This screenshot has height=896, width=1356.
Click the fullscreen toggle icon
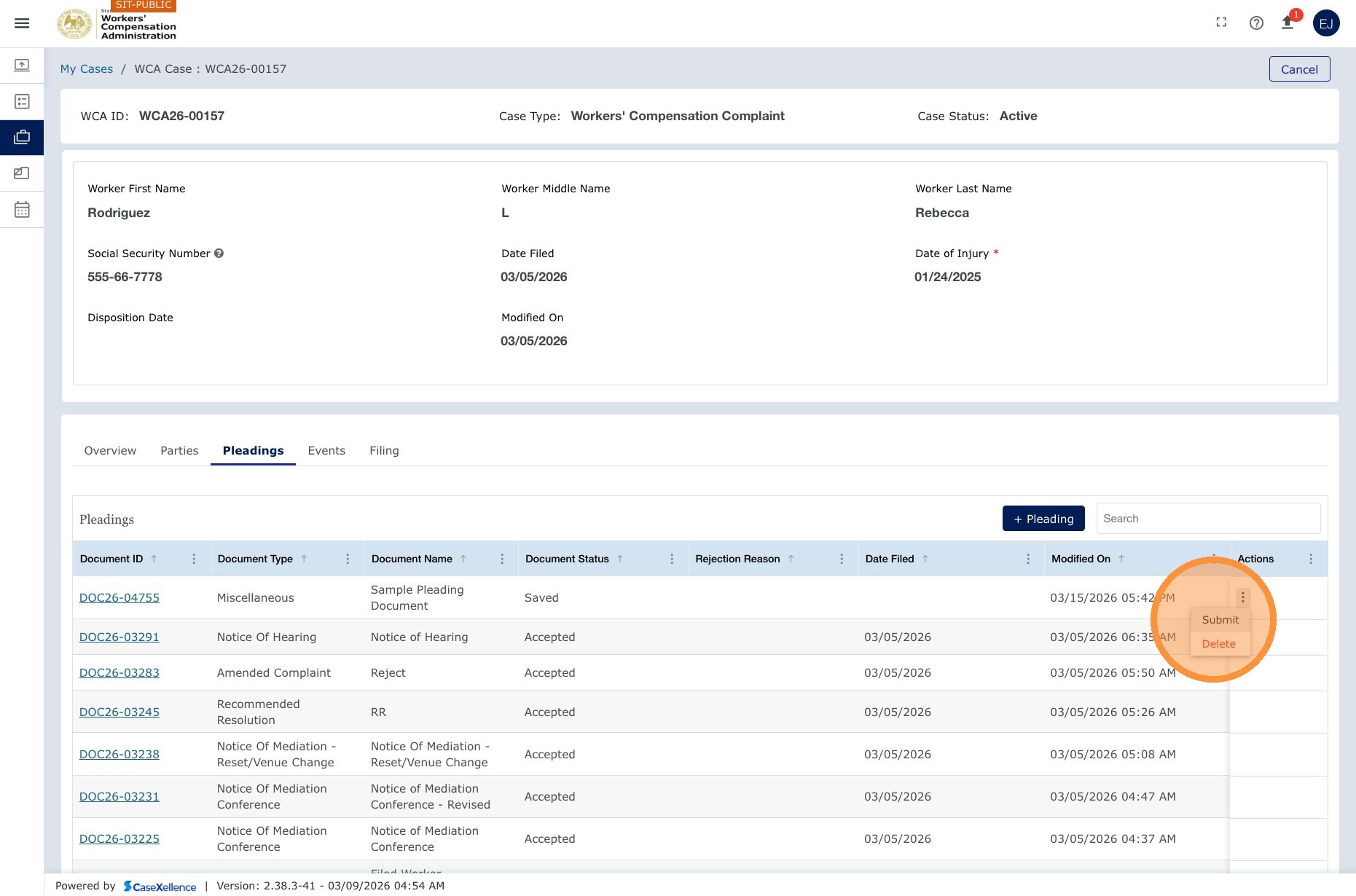click(1221, 23)
